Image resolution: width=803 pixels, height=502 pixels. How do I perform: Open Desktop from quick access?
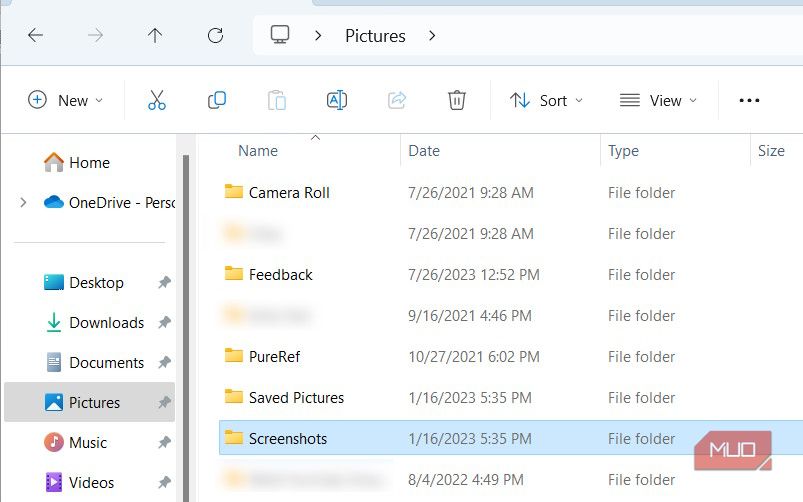(84, 282)
